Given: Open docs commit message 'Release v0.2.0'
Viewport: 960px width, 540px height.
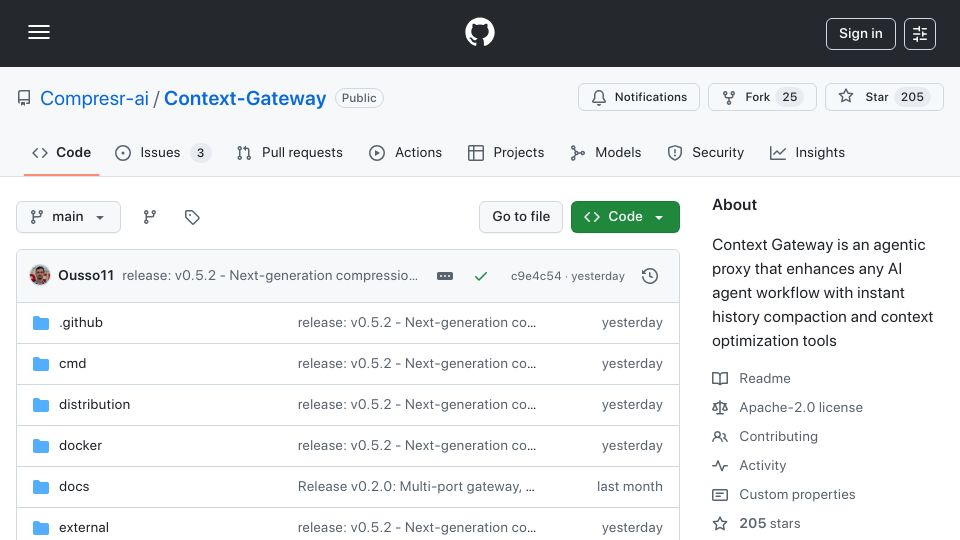Looking at the screenshot, I should tap(416, 487).
